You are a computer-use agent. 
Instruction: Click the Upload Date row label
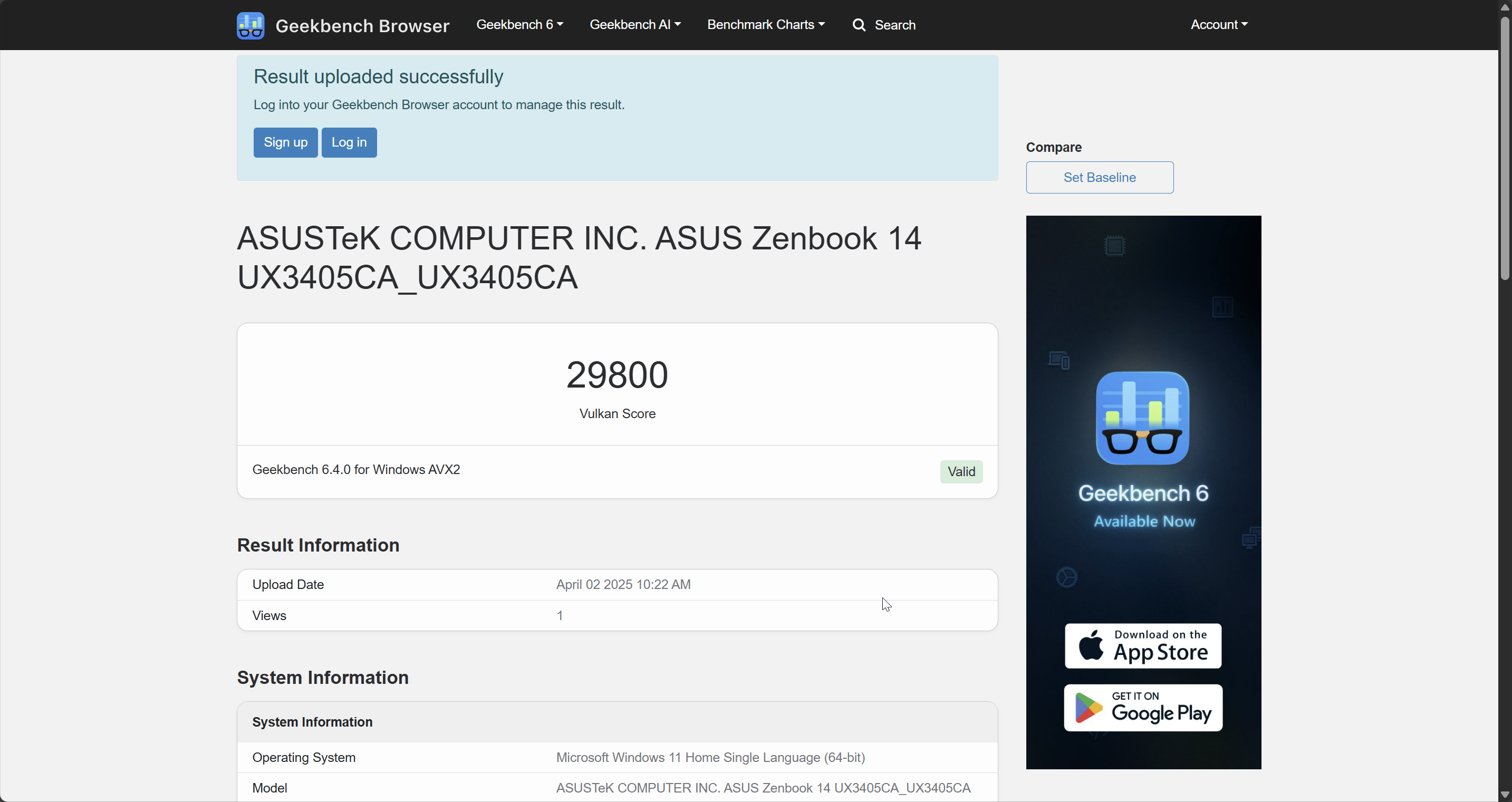287,584
